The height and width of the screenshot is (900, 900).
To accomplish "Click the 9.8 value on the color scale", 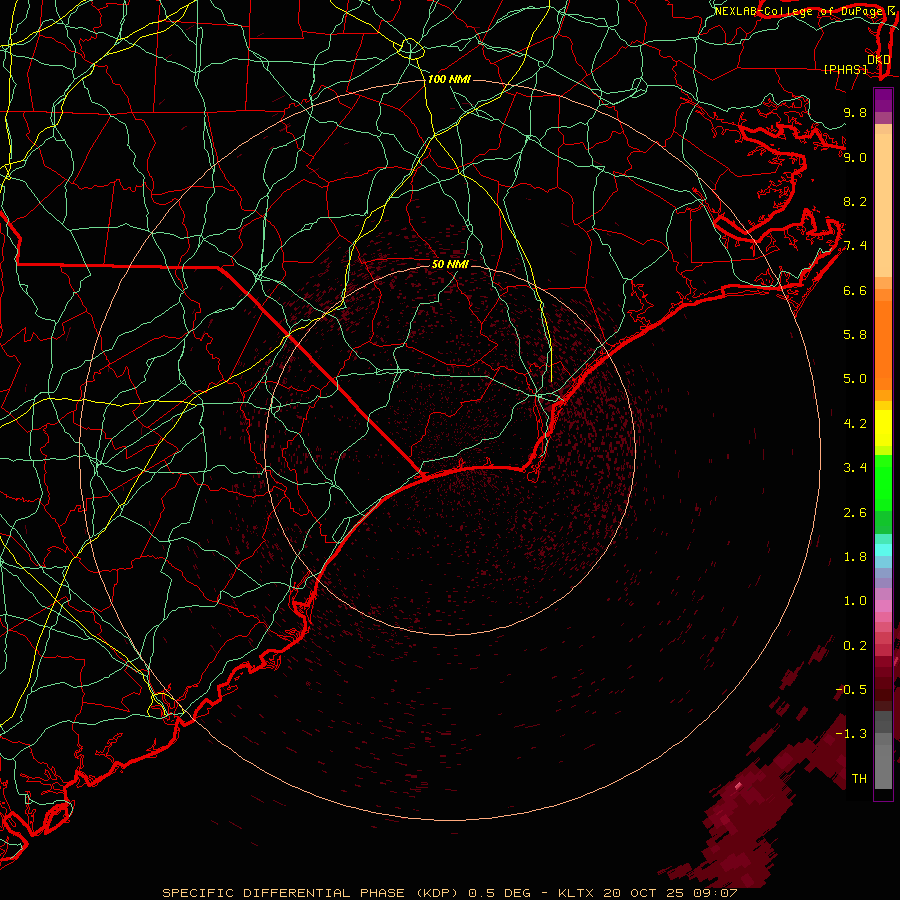I will (855, 112).
